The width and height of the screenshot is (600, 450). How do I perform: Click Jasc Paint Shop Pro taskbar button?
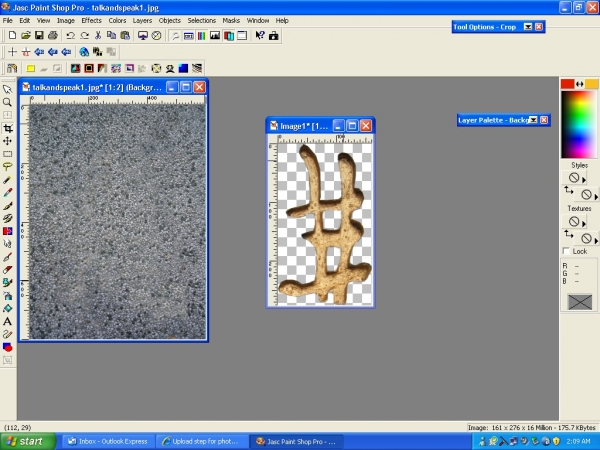click(296, 442)
